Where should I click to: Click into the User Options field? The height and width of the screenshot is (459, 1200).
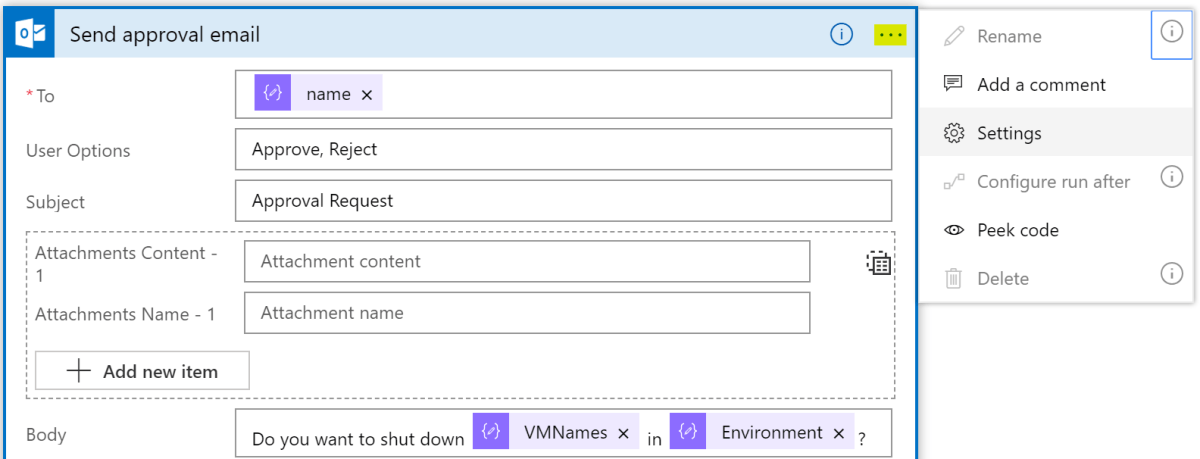(563, 150)
